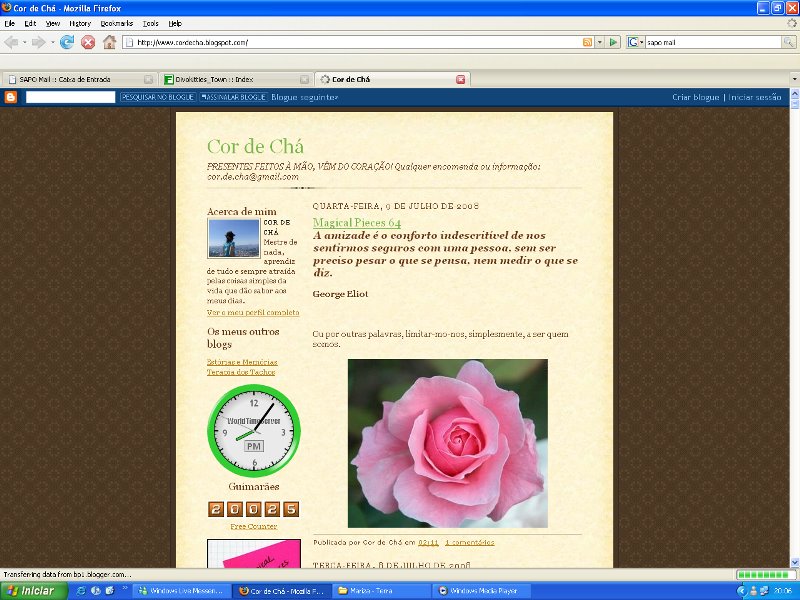Close the Divakitties_Town tab
800x600 pixels.
[x=304, y=80]
